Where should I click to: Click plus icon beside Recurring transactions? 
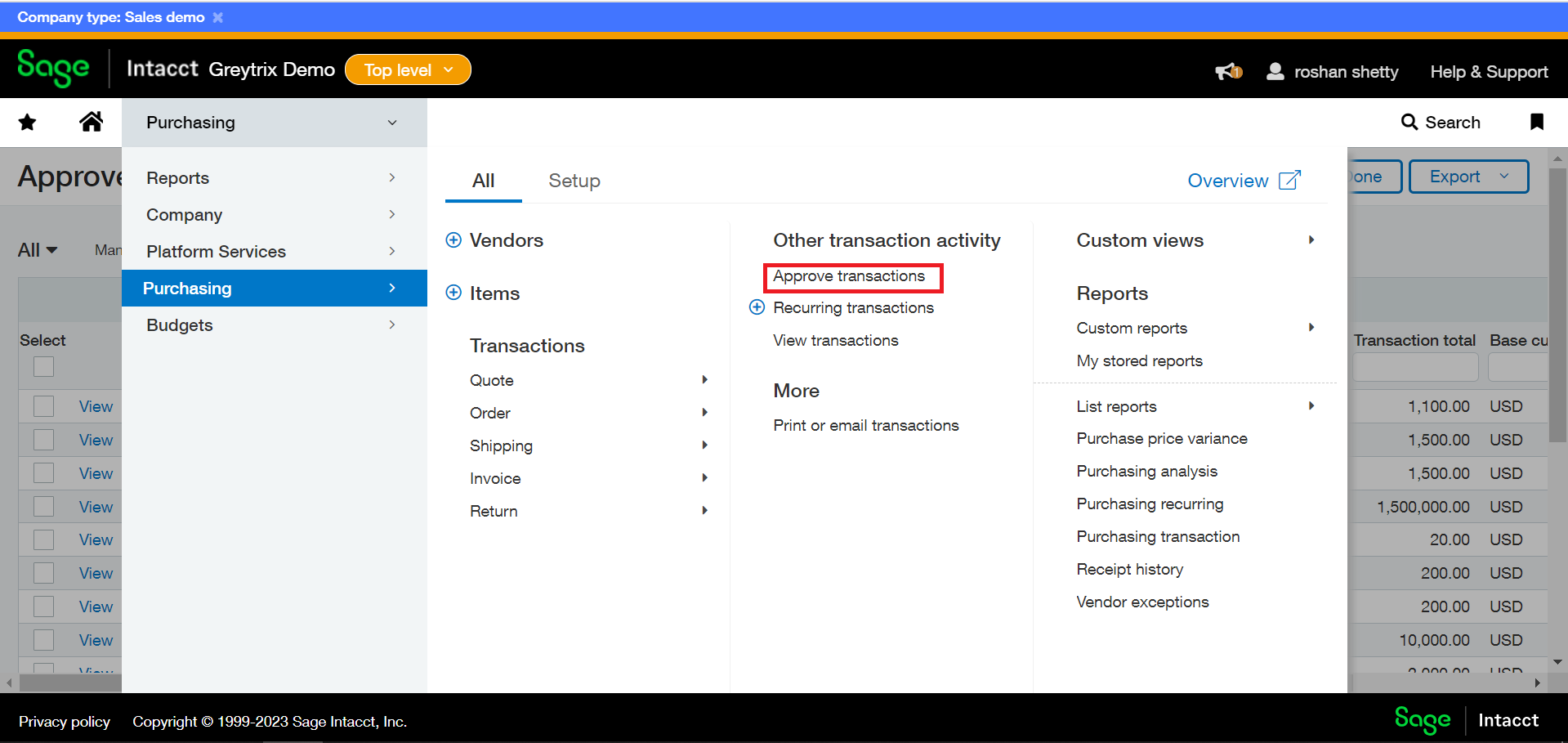point(757,307)
